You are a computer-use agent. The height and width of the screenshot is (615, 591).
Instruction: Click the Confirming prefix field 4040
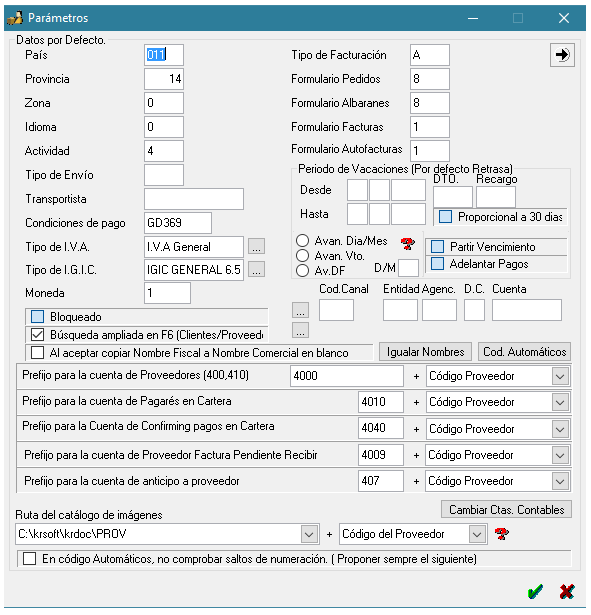coord(381,428)
